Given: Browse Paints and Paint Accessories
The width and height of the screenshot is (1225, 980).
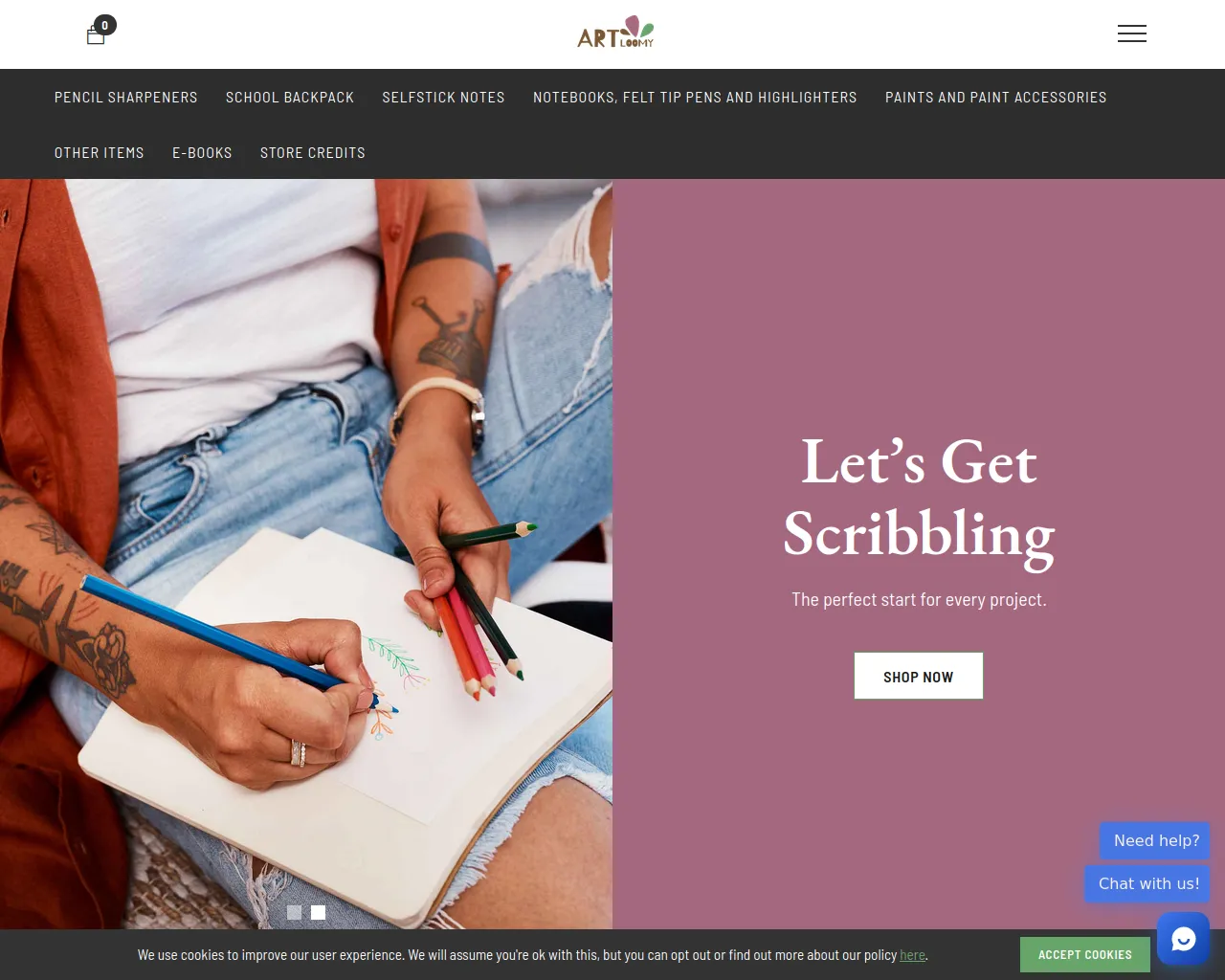Looking at the screenshot, I should pyautogui.click(x=995, y=98).
